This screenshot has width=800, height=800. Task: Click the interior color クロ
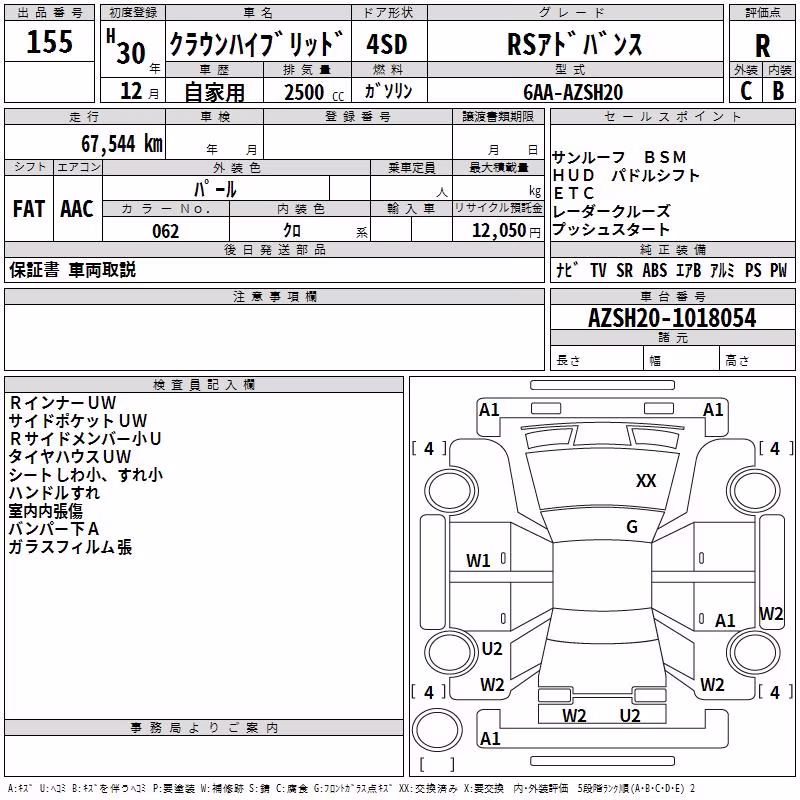point(292,231)
